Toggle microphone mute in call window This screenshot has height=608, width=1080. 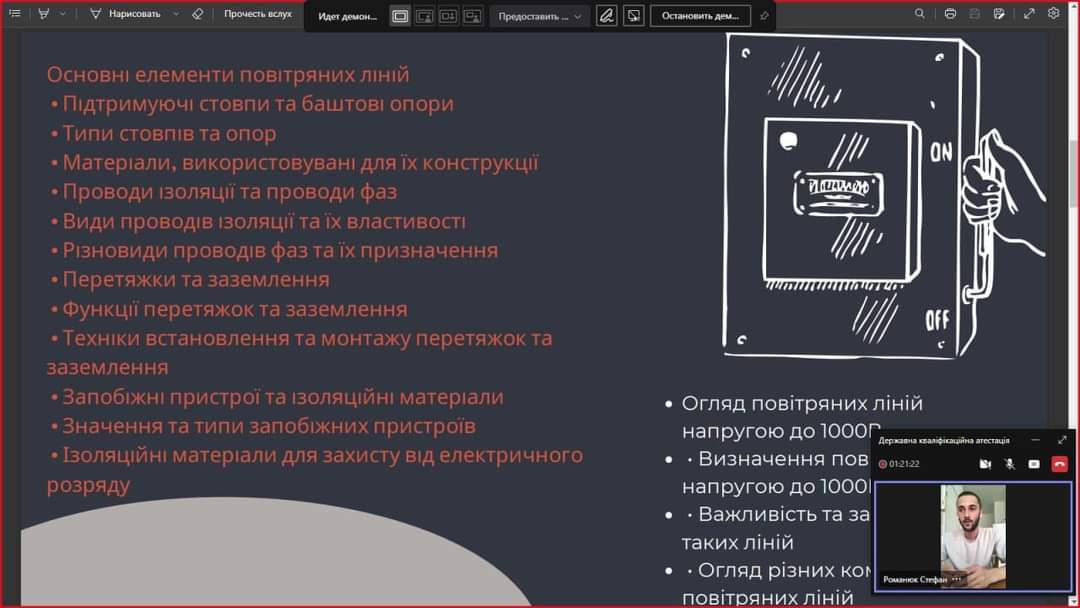tap(1010, 464)
